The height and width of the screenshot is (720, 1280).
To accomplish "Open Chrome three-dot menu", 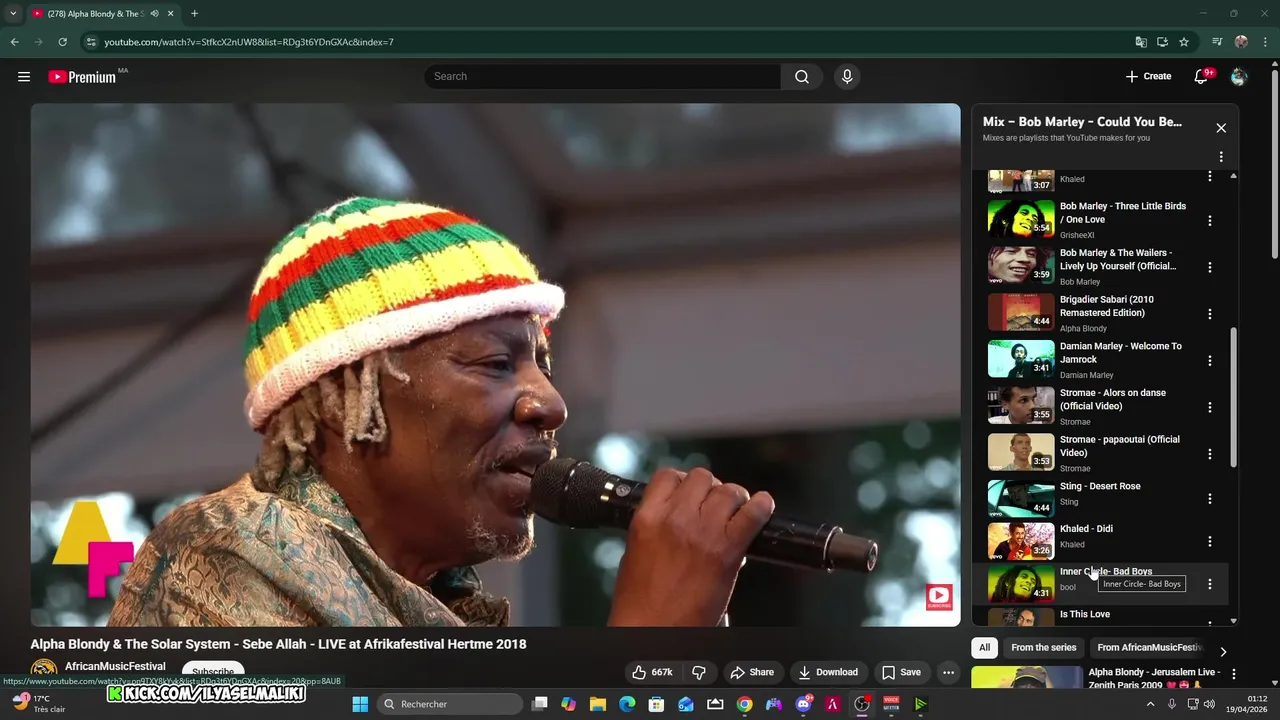I will coord(1266,42).
